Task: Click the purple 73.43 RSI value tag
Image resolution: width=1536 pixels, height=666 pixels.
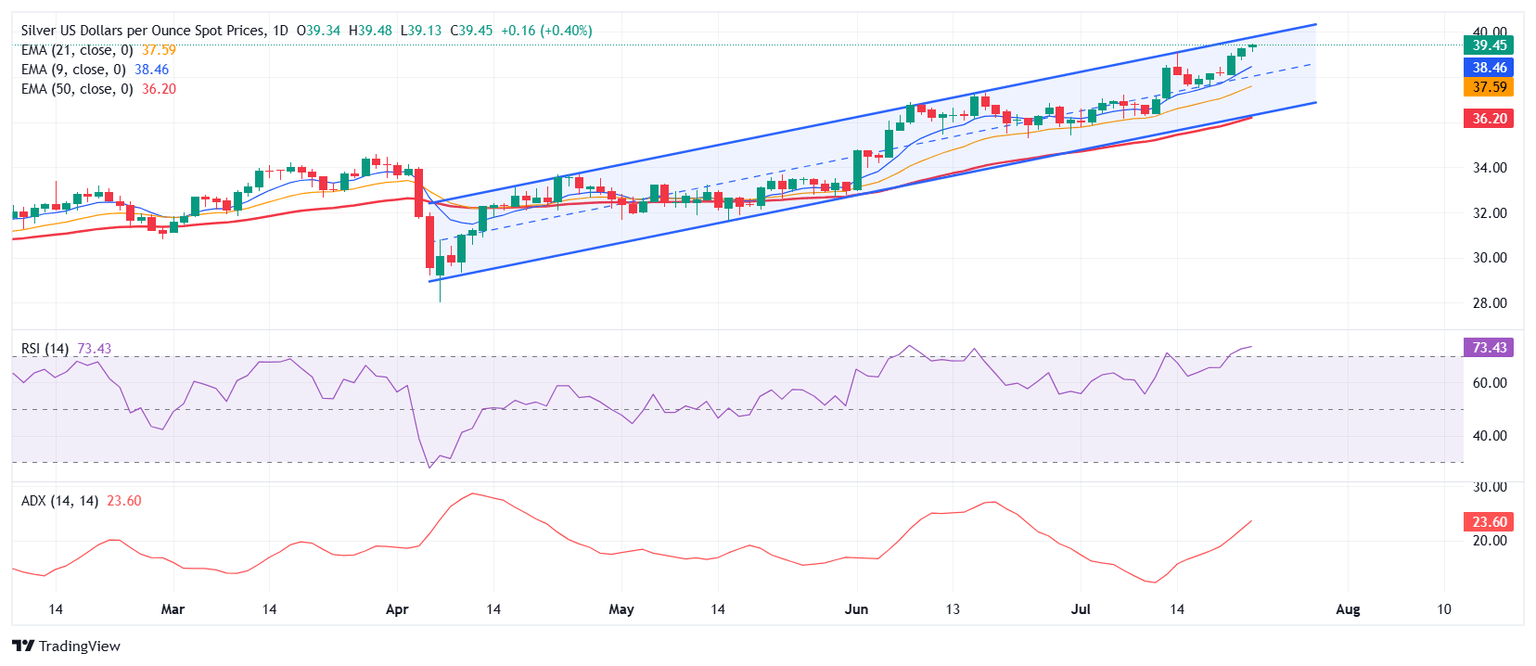Action: coord(1487,347)
